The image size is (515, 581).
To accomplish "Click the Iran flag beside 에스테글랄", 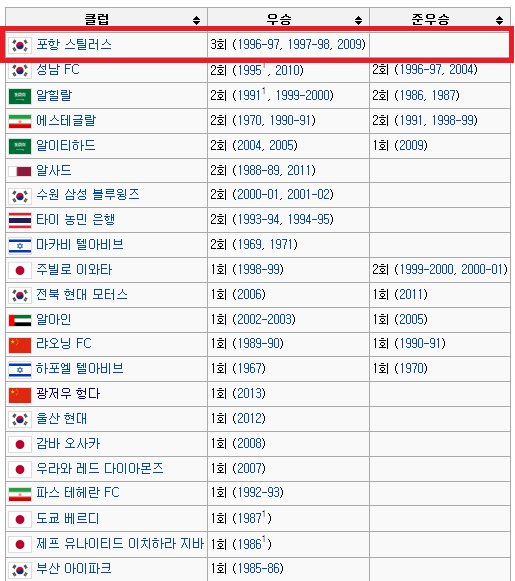I will click(20, 121).
